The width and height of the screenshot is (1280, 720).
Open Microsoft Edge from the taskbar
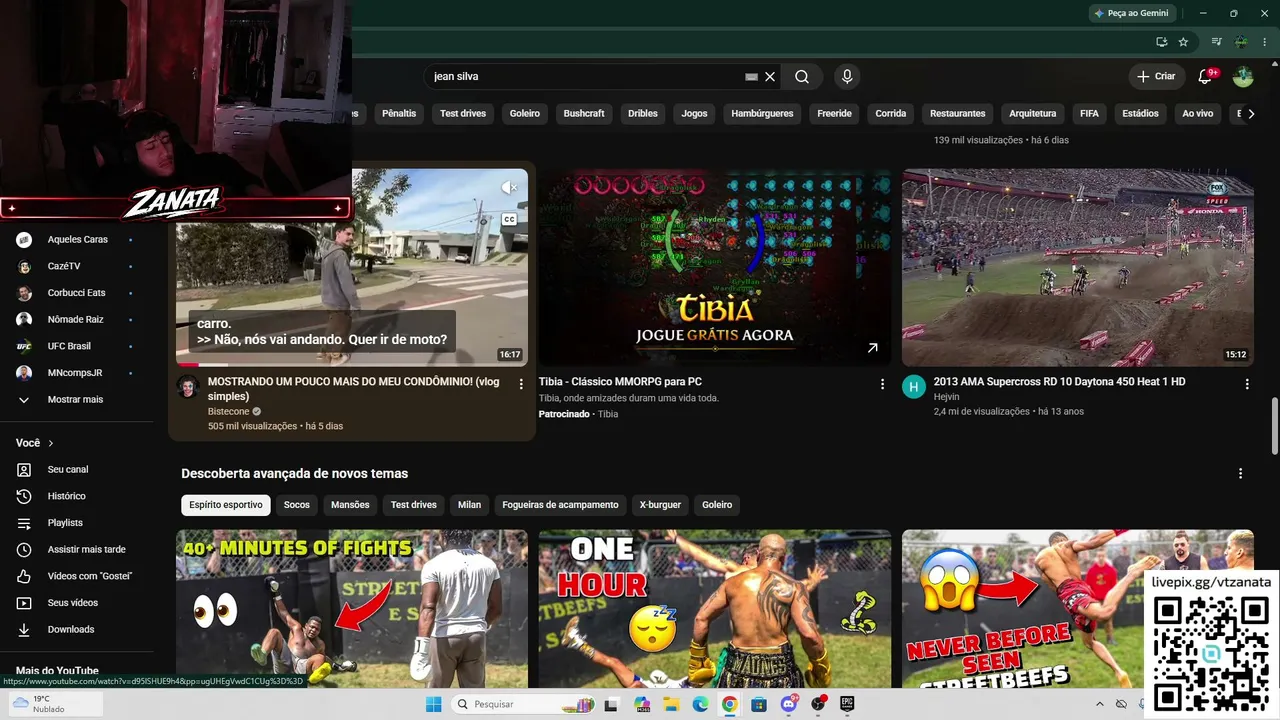700,704
